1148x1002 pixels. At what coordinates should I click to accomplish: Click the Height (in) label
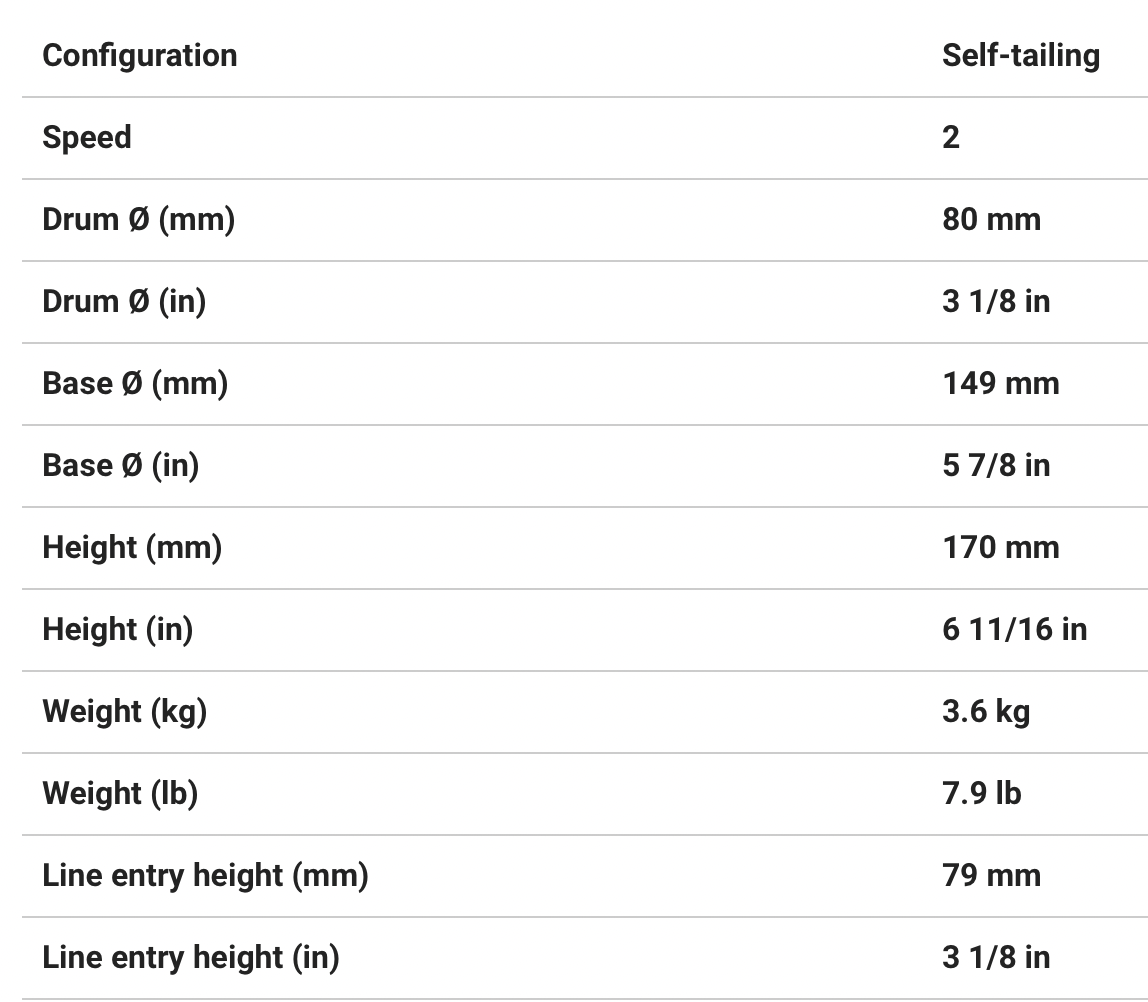(117, 629)
